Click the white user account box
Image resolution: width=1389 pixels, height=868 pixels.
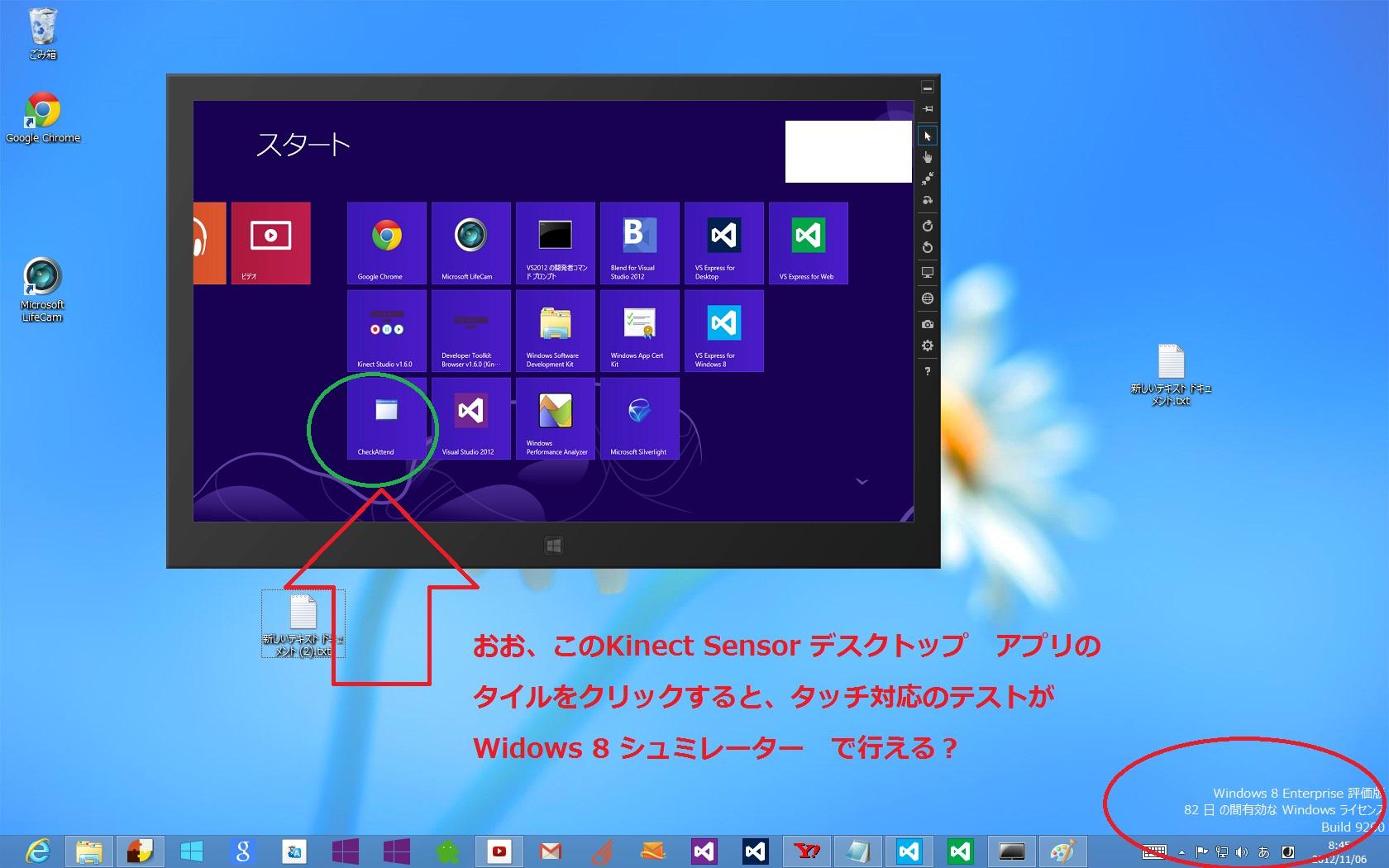848,151
